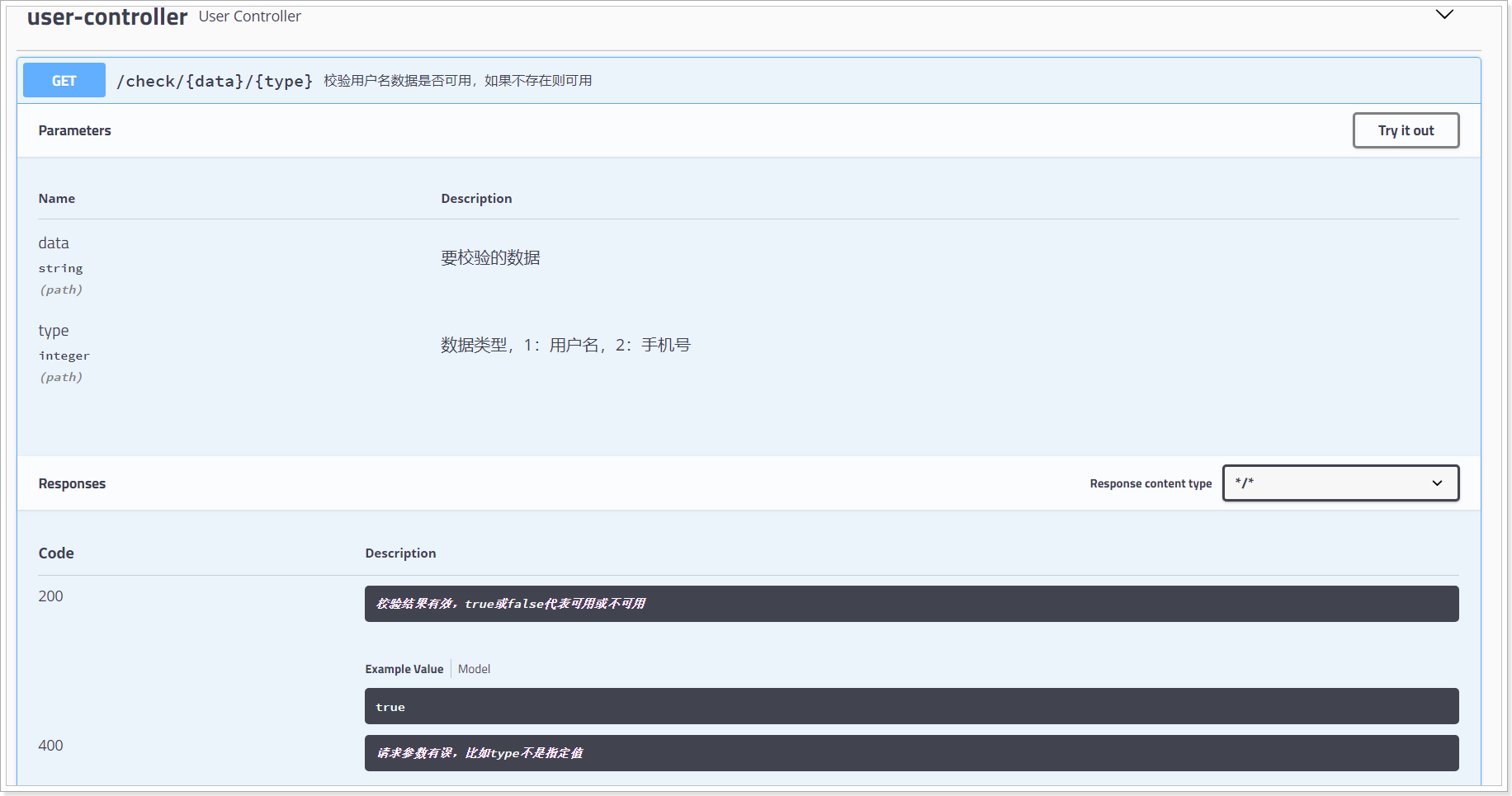Viewport: 1512px width, 796px height.
Task: Click the chevron inside the content type selector
Action: click(1437, 483)
